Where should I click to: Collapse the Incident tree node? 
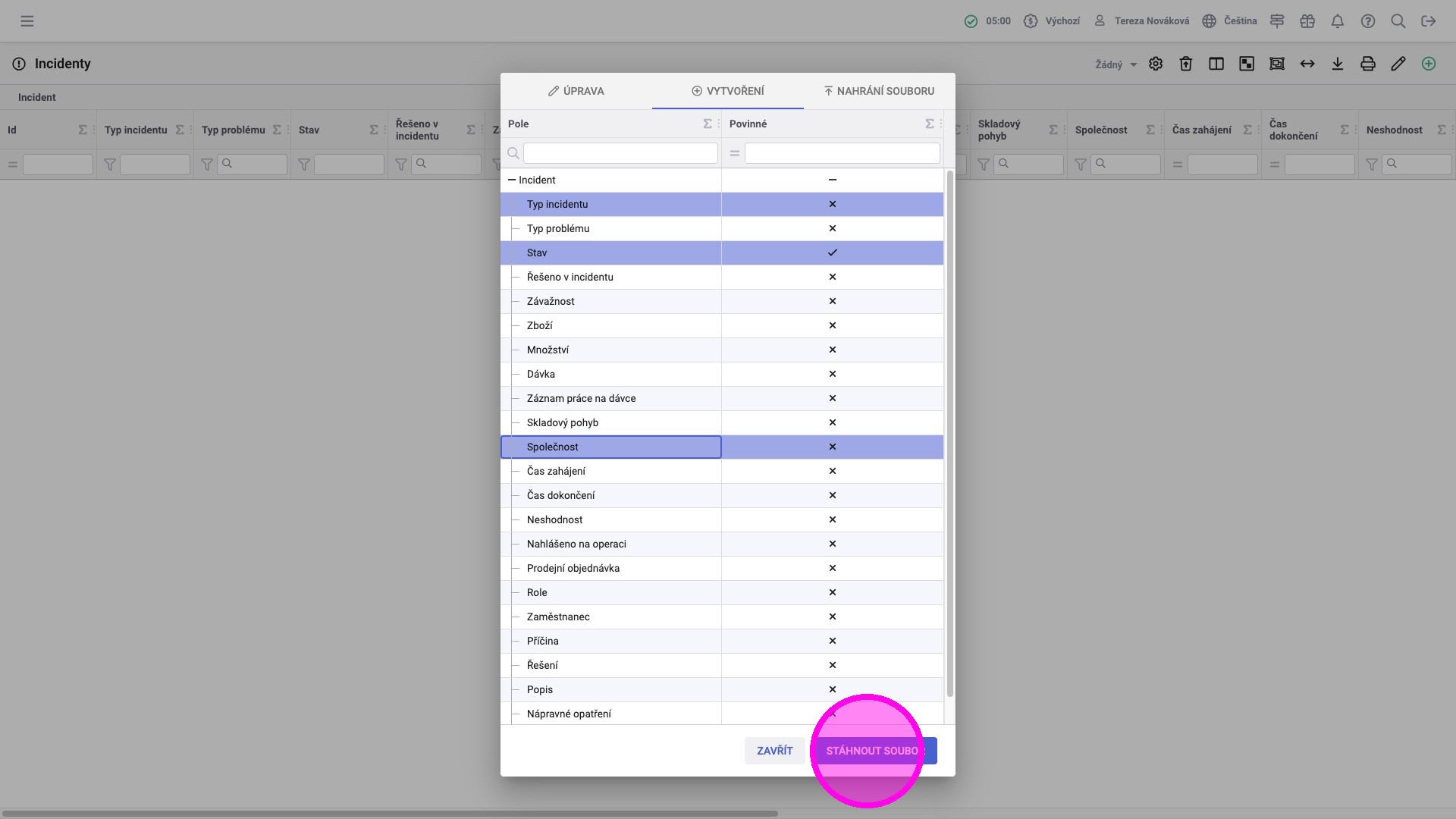pyautogui.click(x=512, y=180)
